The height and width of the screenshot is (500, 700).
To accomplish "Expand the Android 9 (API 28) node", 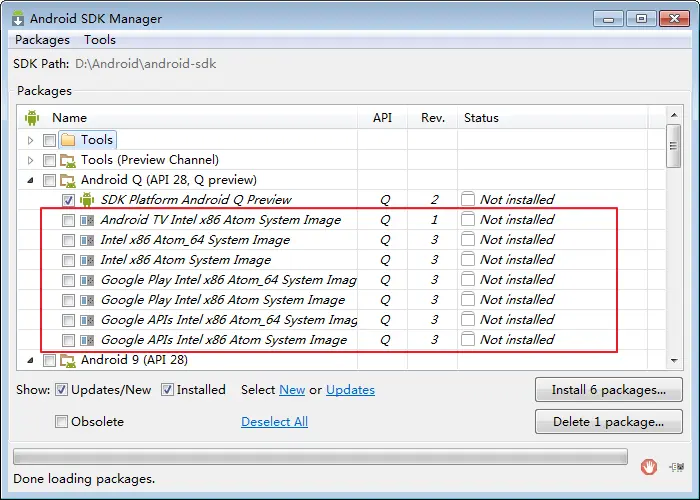I will click(31, 360).
